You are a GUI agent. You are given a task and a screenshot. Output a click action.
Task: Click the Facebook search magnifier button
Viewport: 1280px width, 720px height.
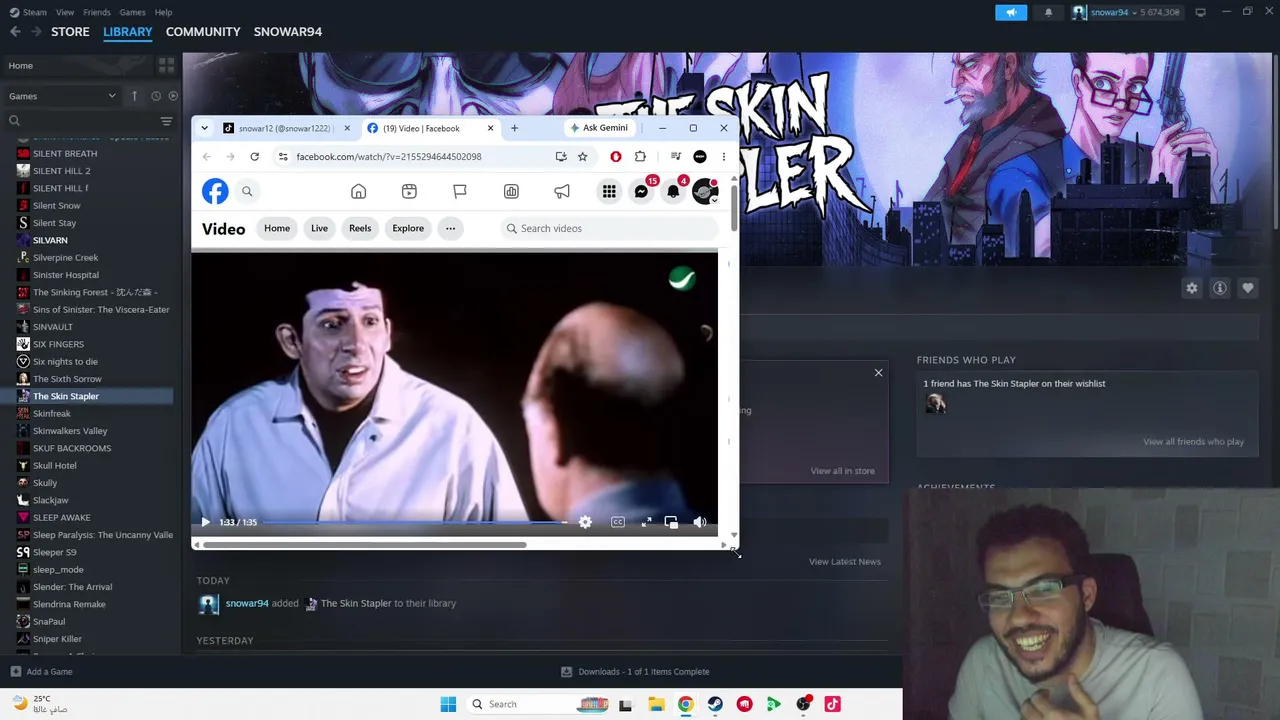(x=247, y=191)
